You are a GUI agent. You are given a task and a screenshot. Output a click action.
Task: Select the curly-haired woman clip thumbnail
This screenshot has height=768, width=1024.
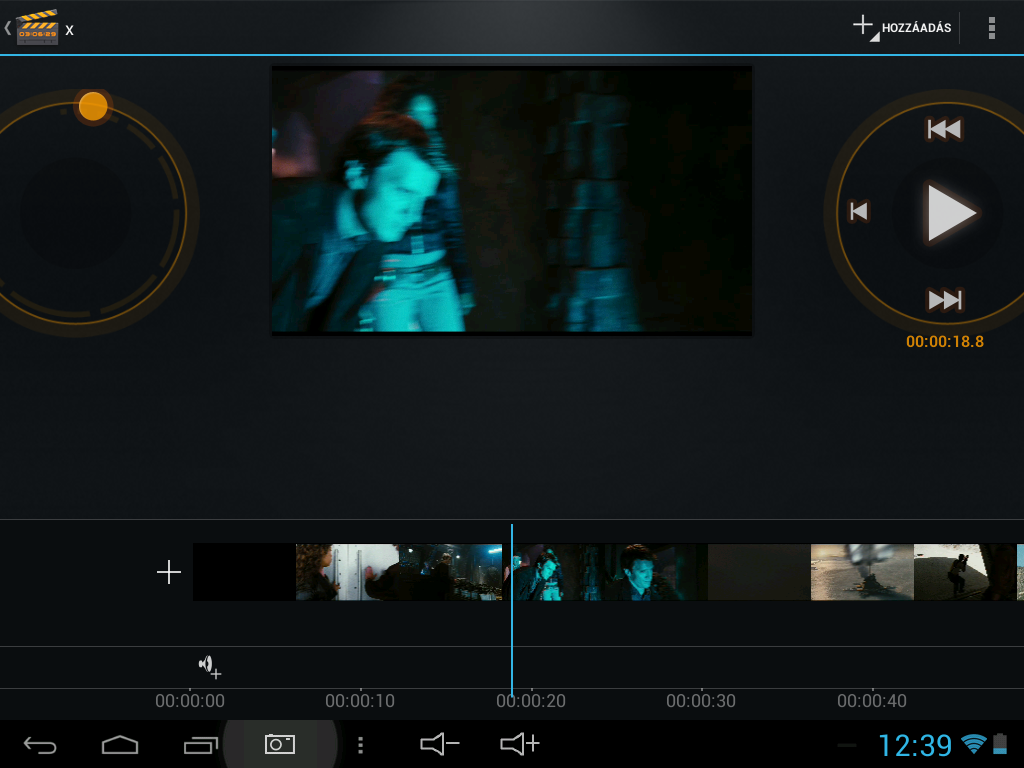tap(347, 572)
